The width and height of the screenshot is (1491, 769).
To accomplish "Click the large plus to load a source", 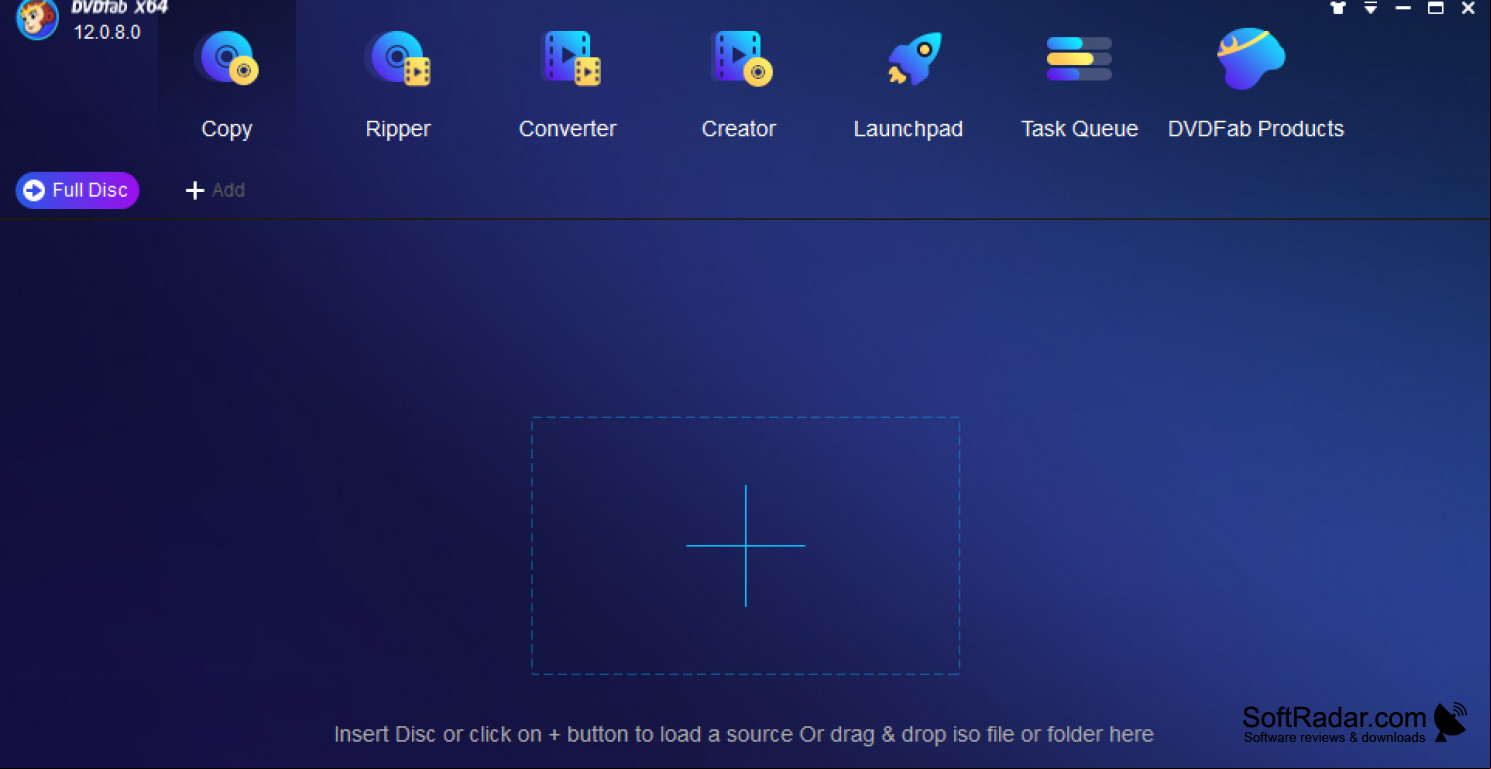I will (746, 546).
